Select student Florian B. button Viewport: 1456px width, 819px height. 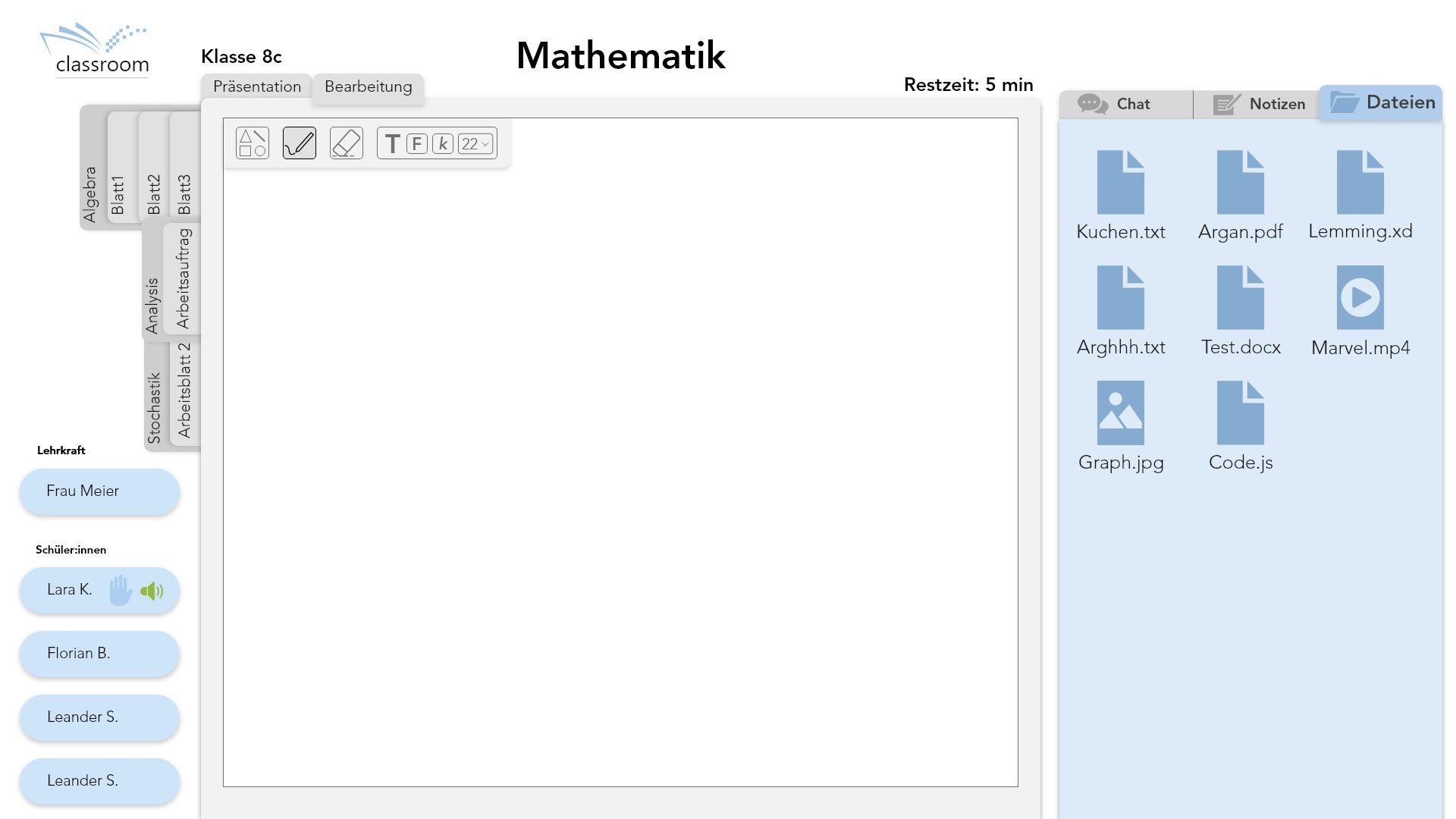coord(99,654)
